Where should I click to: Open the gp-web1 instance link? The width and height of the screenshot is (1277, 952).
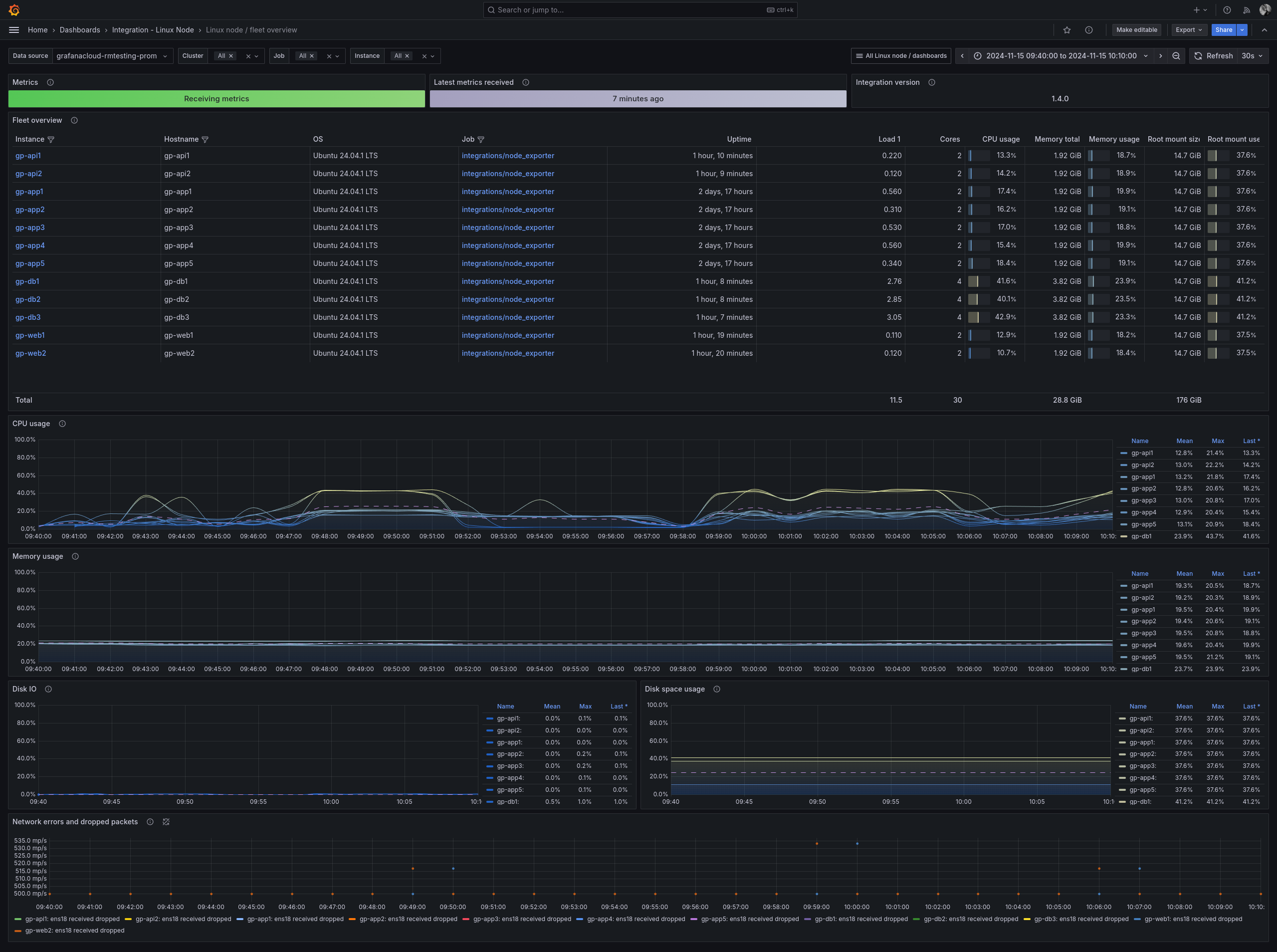[30, 335]
